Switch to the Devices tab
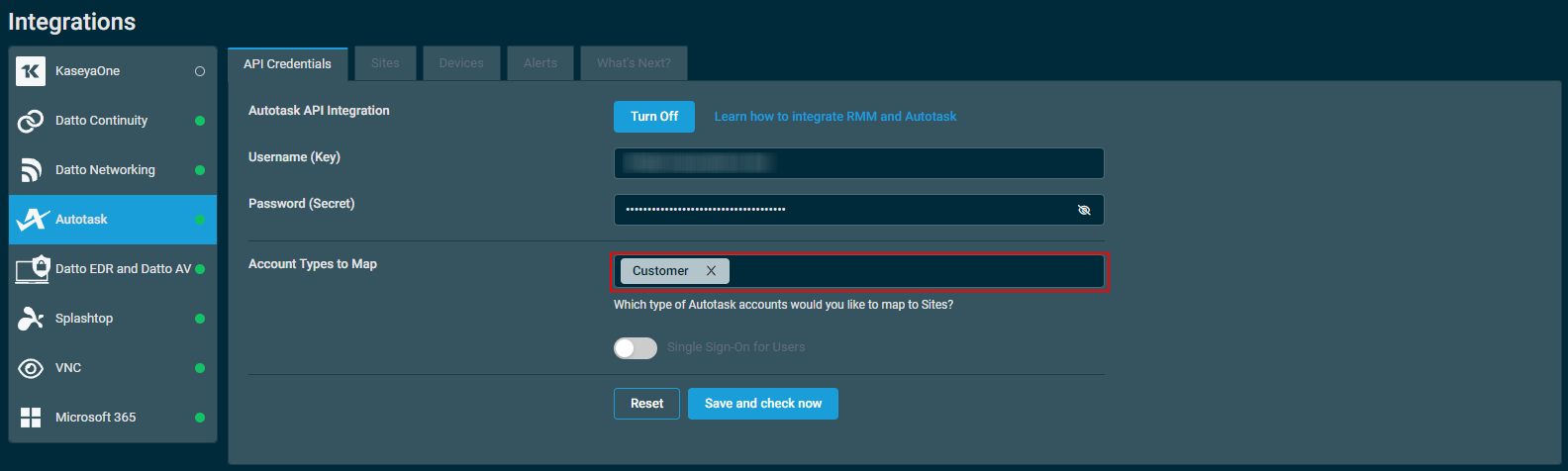1568x471 pixels. 461,63
